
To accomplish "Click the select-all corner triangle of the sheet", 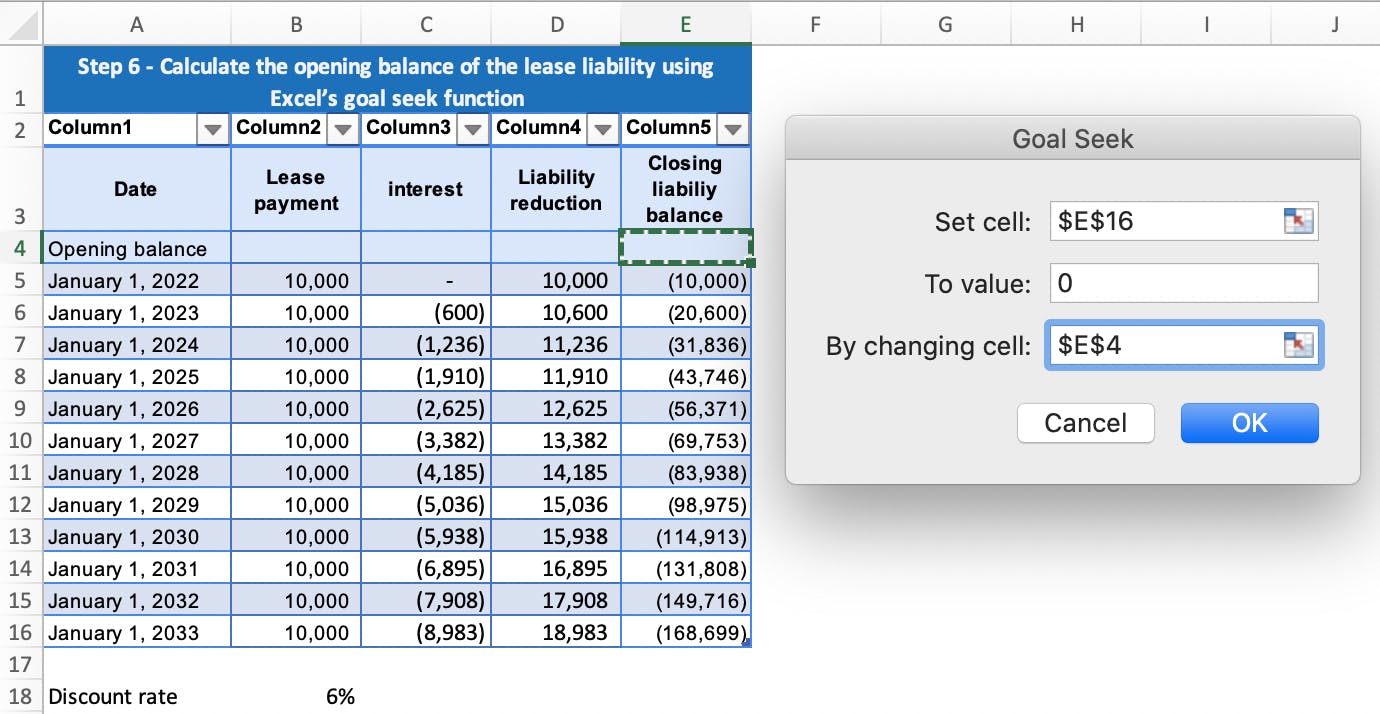I will click(x=22, y=25).
